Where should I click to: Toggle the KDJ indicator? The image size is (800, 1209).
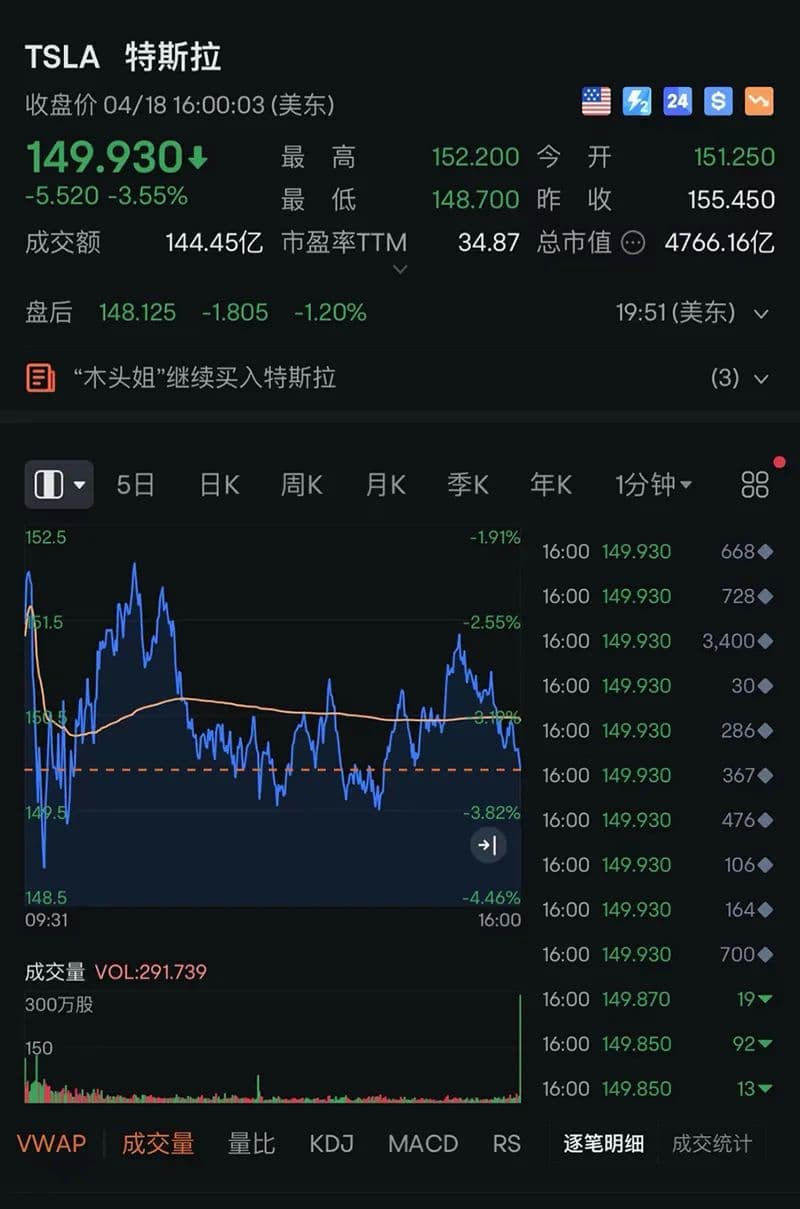(x=332, y=1143)
